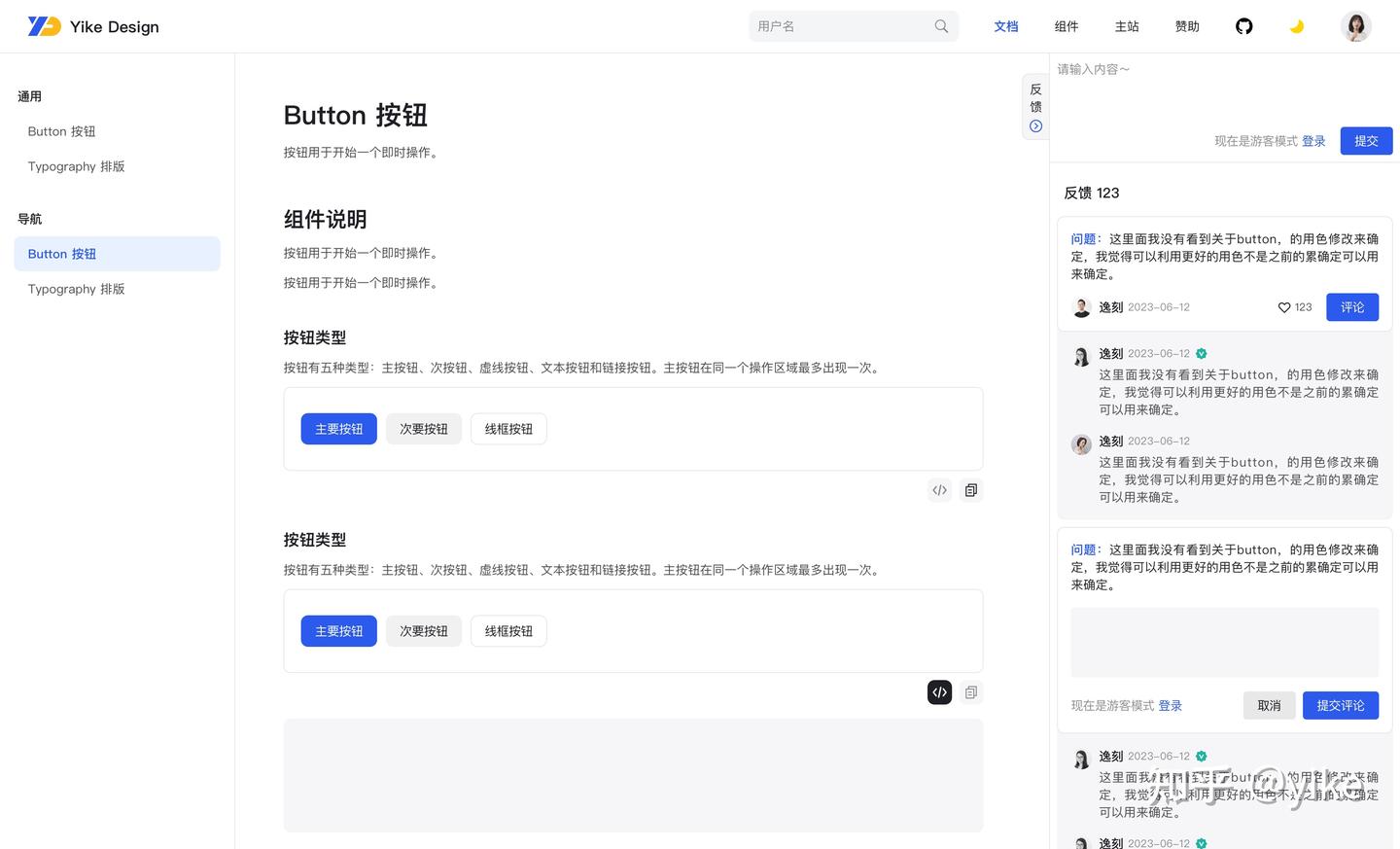
Task: Click the 提交 submit button
Action: tap(1366, 140)
